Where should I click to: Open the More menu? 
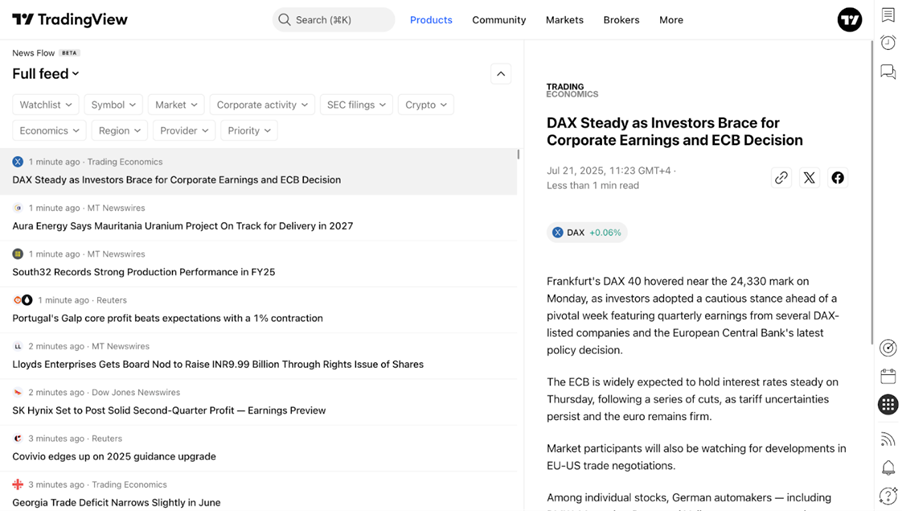coord(671,20)
